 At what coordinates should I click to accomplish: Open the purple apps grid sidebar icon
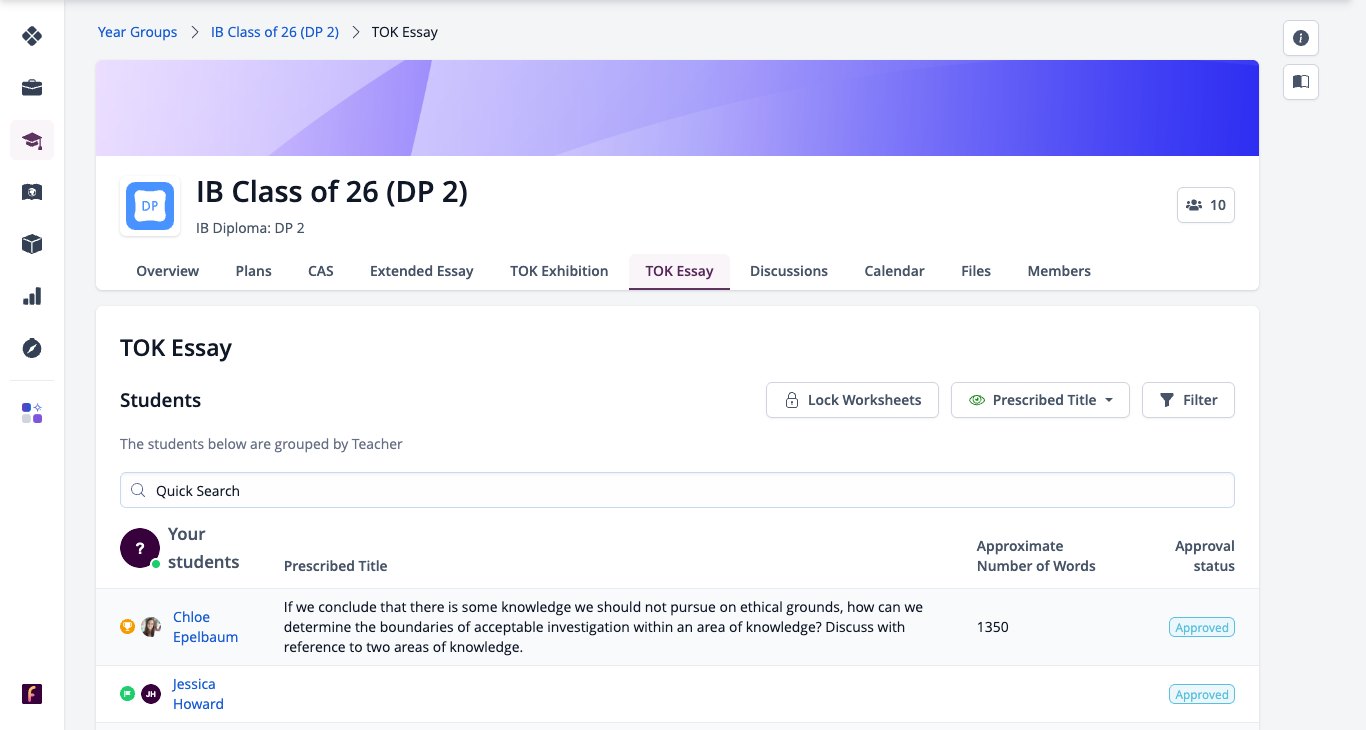(x=32, y=413)
